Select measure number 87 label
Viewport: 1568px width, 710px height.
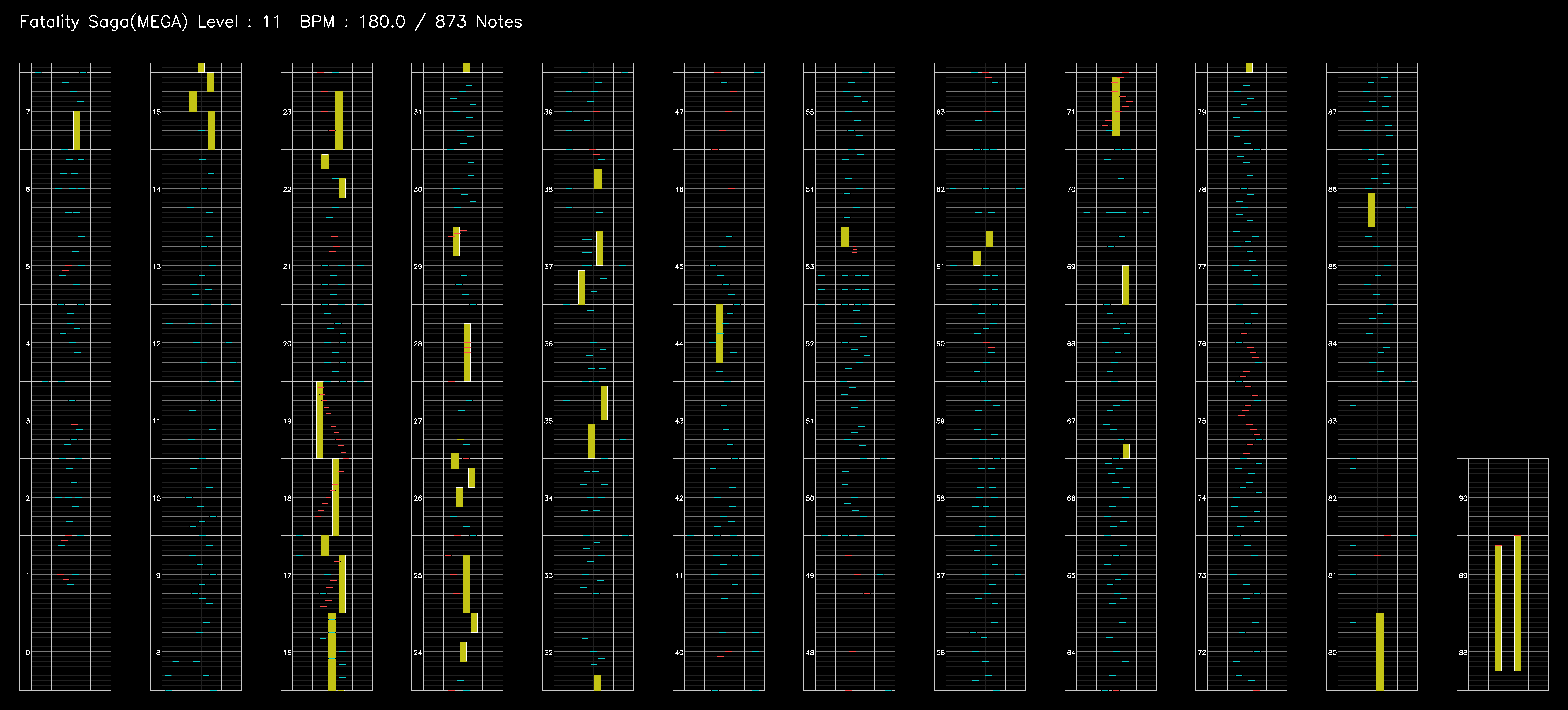pos(1333,112)
